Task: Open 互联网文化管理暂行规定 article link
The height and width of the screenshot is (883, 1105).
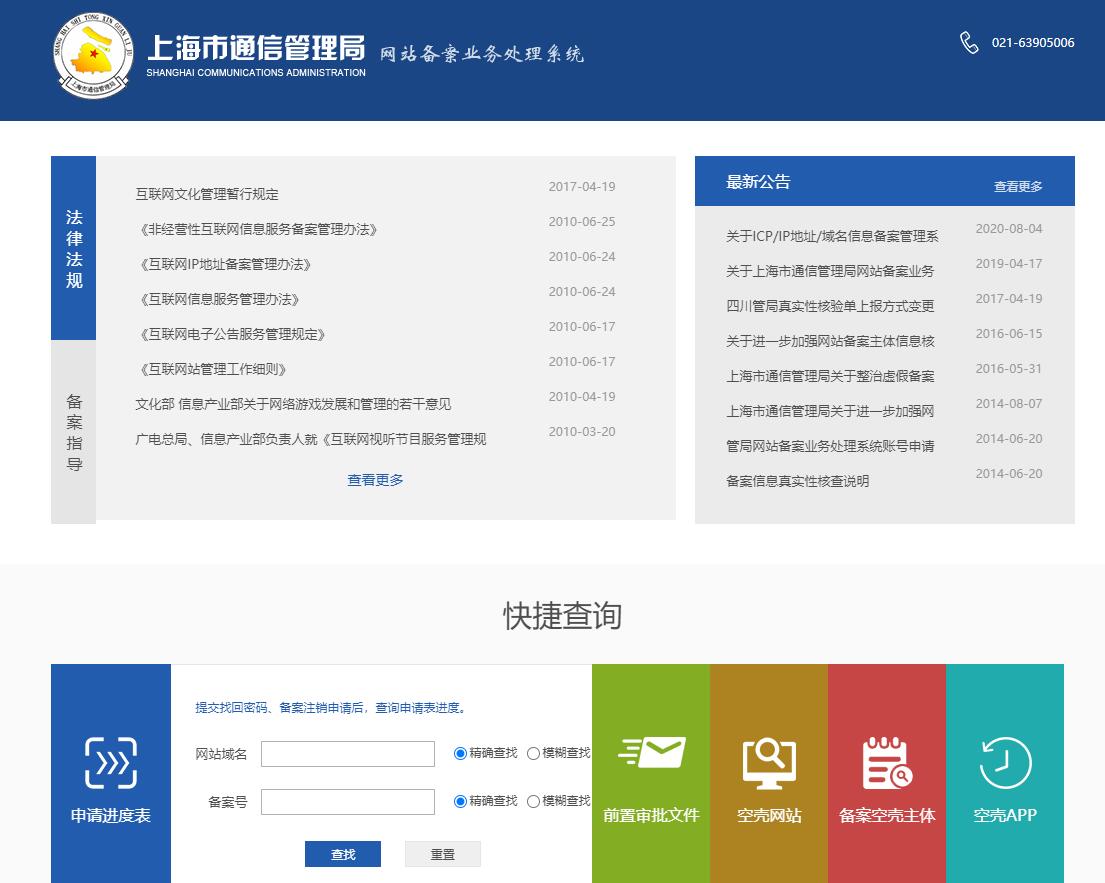Action: point(207,194)
